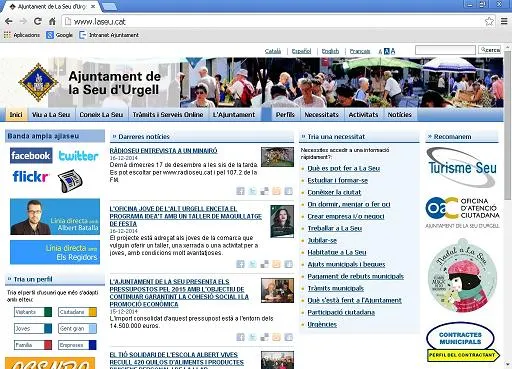Share pressupostos news on Twitter icon
512x369 pixels.
click(x=252, y=337)
